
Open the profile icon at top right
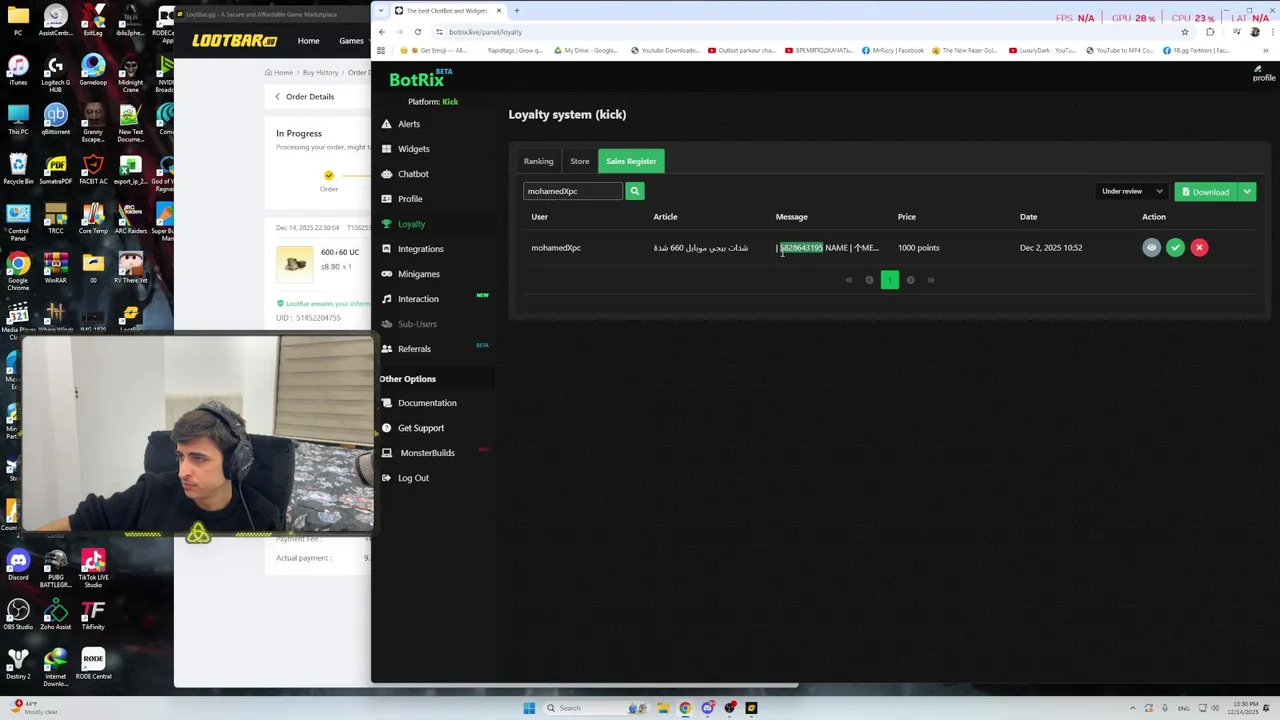pos(1264,72)
